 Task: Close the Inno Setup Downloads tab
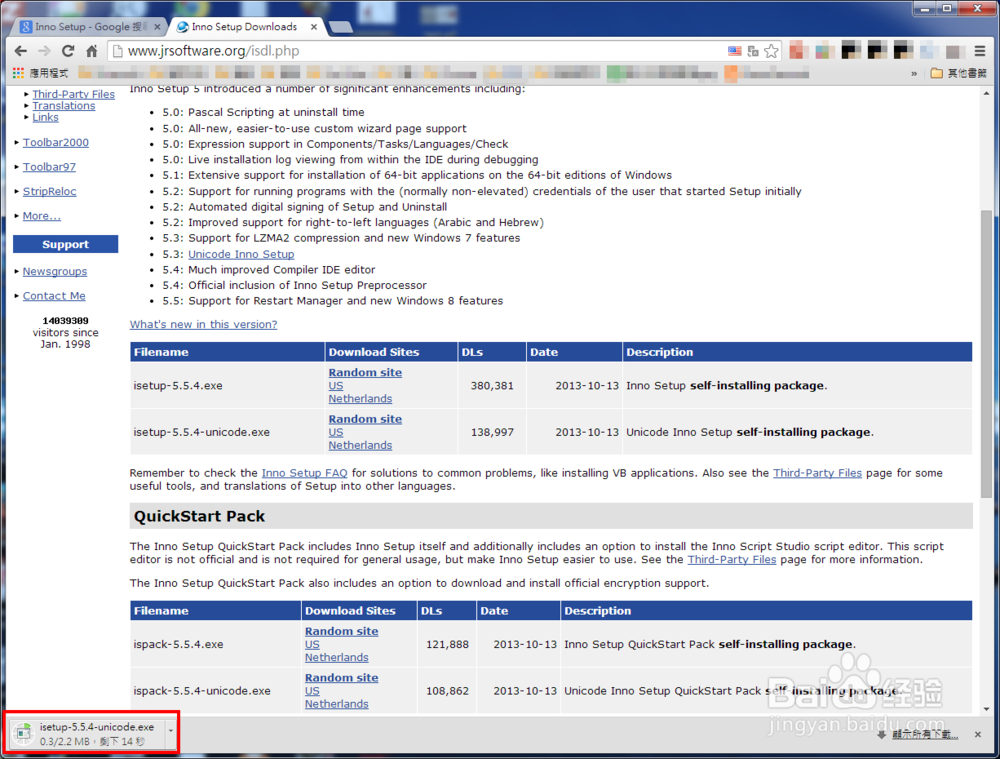pos(314,27)
